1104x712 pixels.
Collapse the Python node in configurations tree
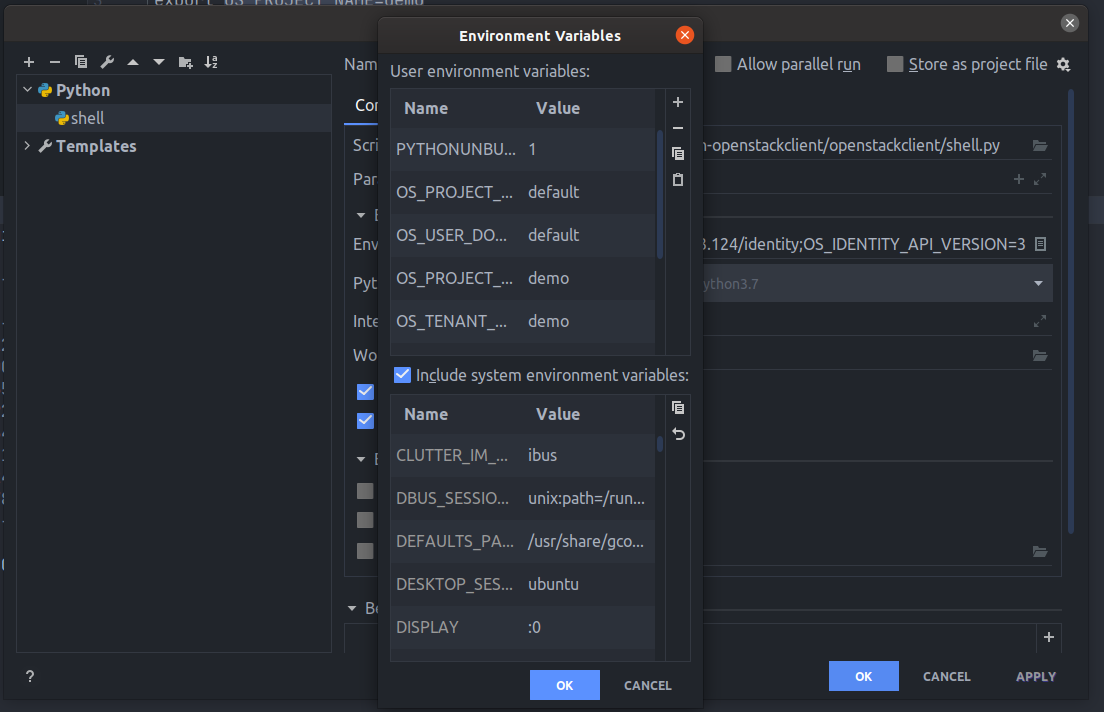click(27, 89)
